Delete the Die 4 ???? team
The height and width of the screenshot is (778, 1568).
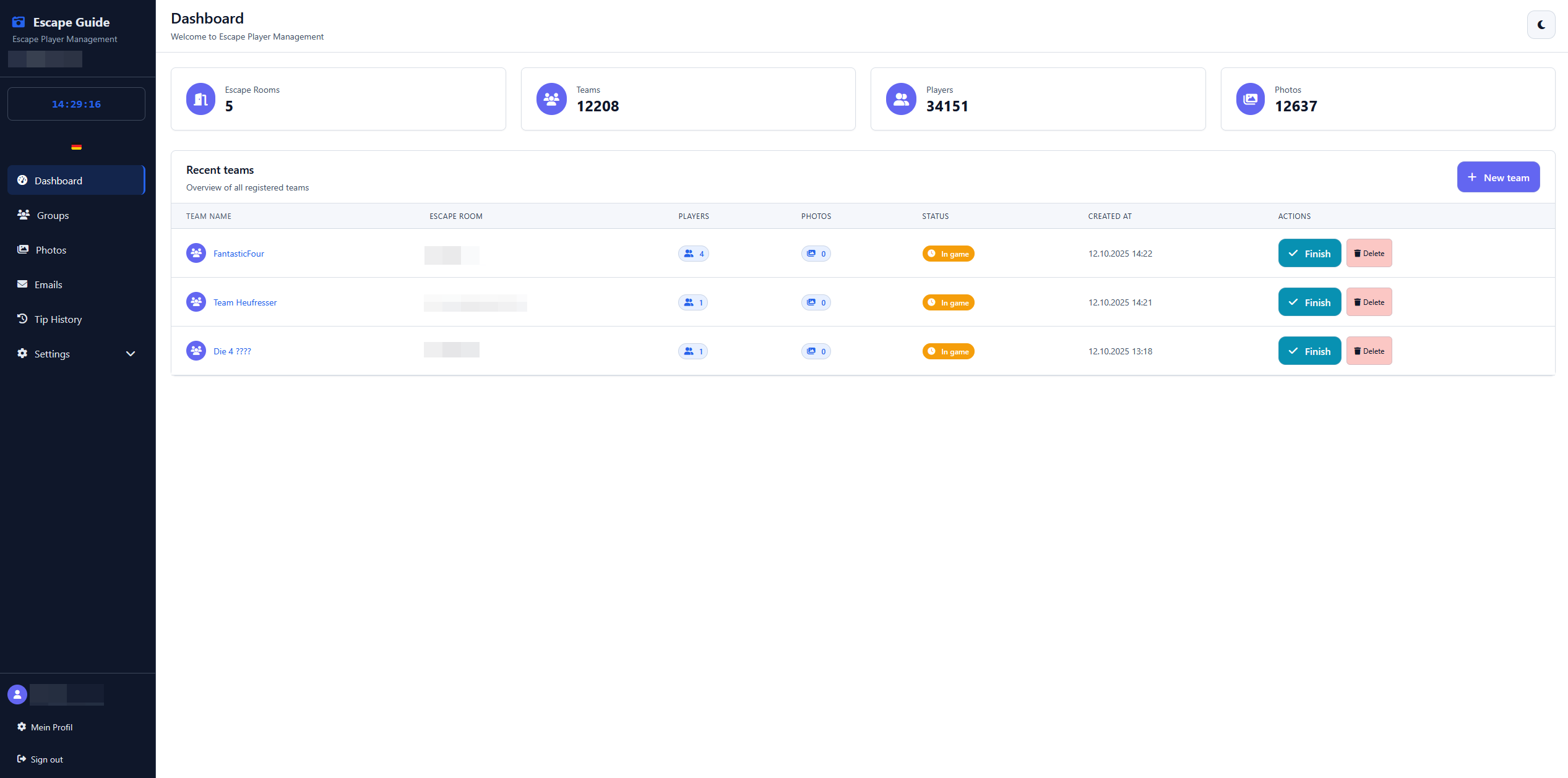point(1369,351)
